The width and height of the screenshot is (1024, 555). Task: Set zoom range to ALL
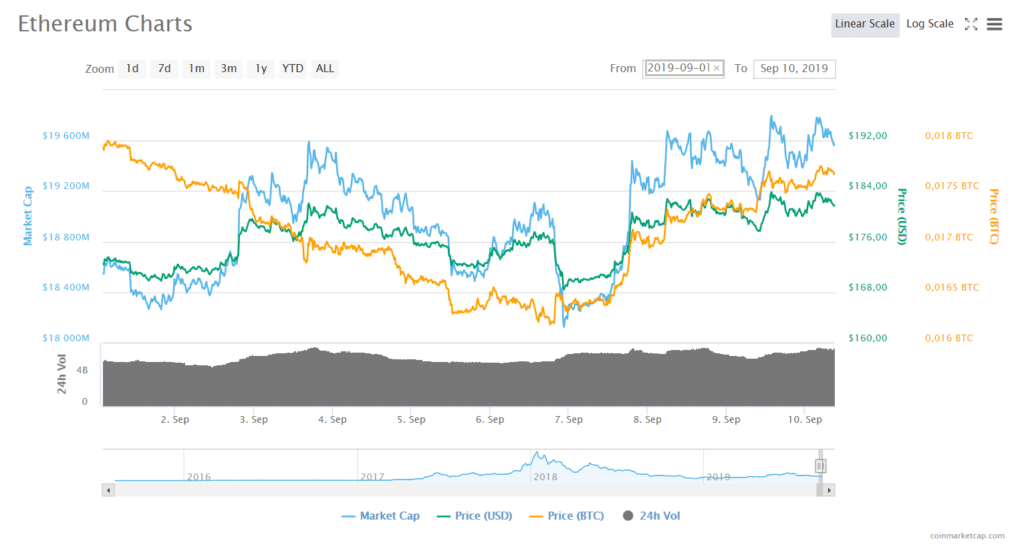click(325, 69)
